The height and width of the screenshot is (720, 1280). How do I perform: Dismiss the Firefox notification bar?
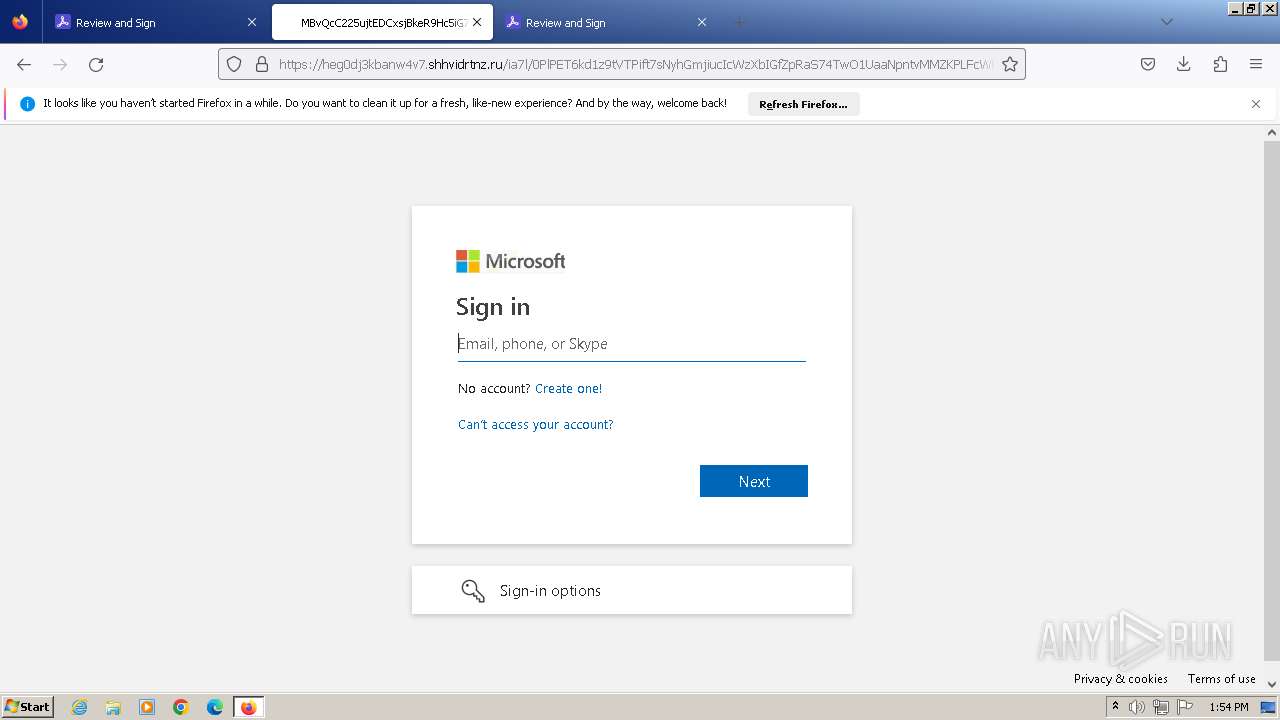[1256, 104]
